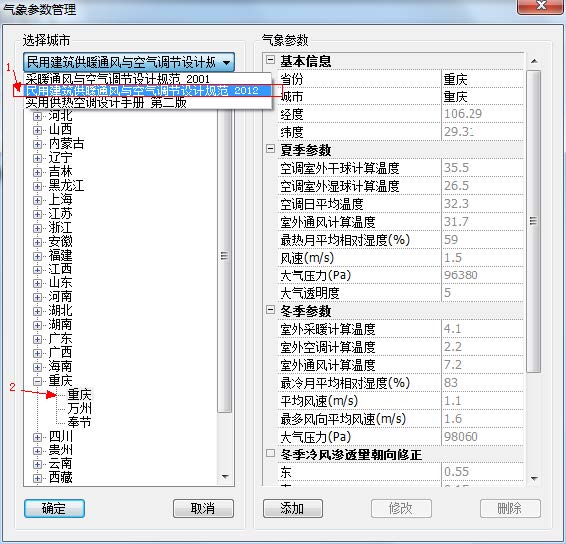This screenshot has width=566, height=544.
Task: Collapse the 冬季参数 group
Action: [x=270, y=310]
